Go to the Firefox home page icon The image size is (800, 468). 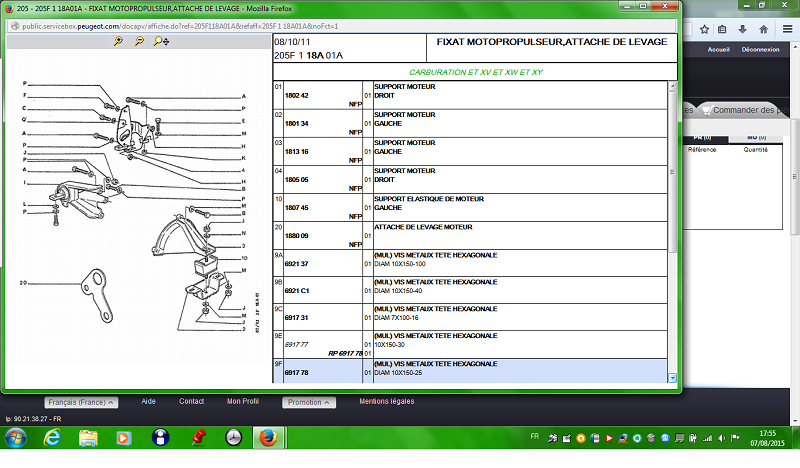coord(763,30)
